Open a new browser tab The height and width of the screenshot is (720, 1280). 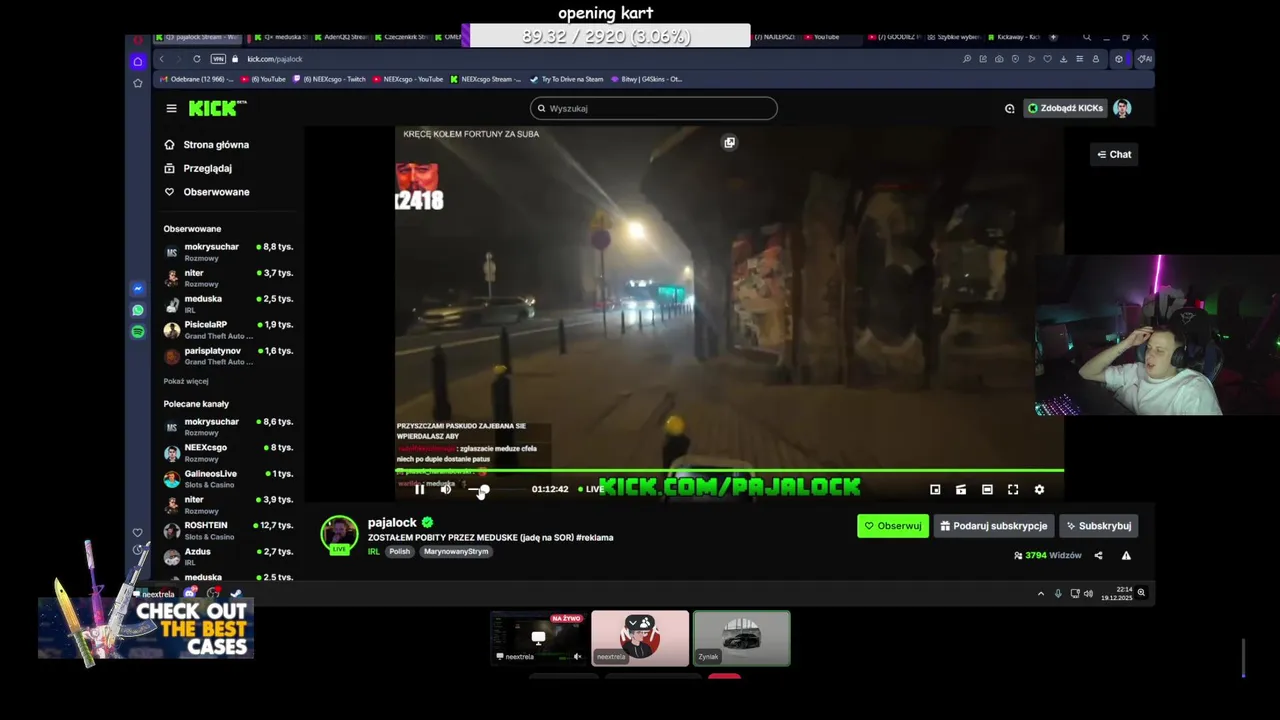pos(1053,37)
